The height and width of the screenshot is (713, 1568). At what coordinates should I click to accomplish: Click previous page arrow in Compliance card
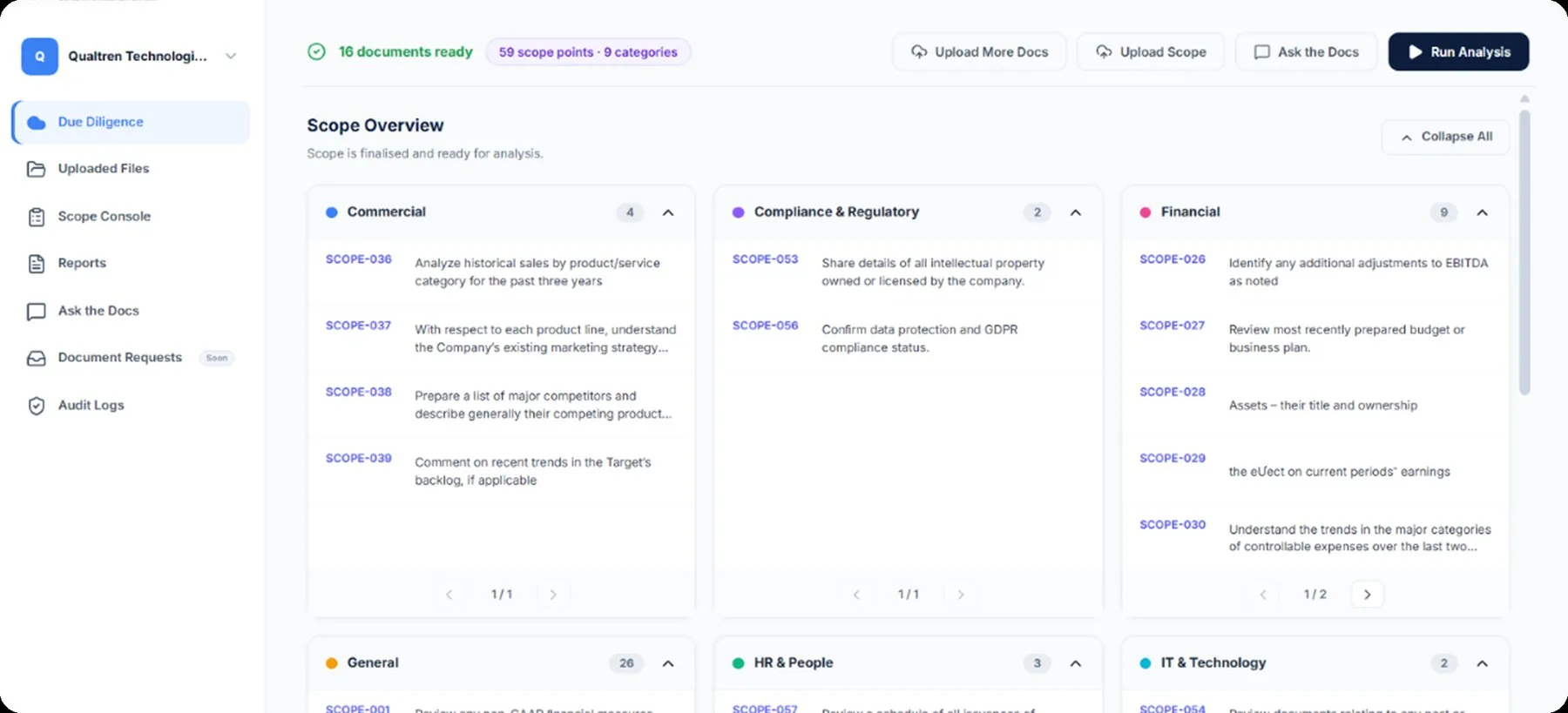point(856,595)
